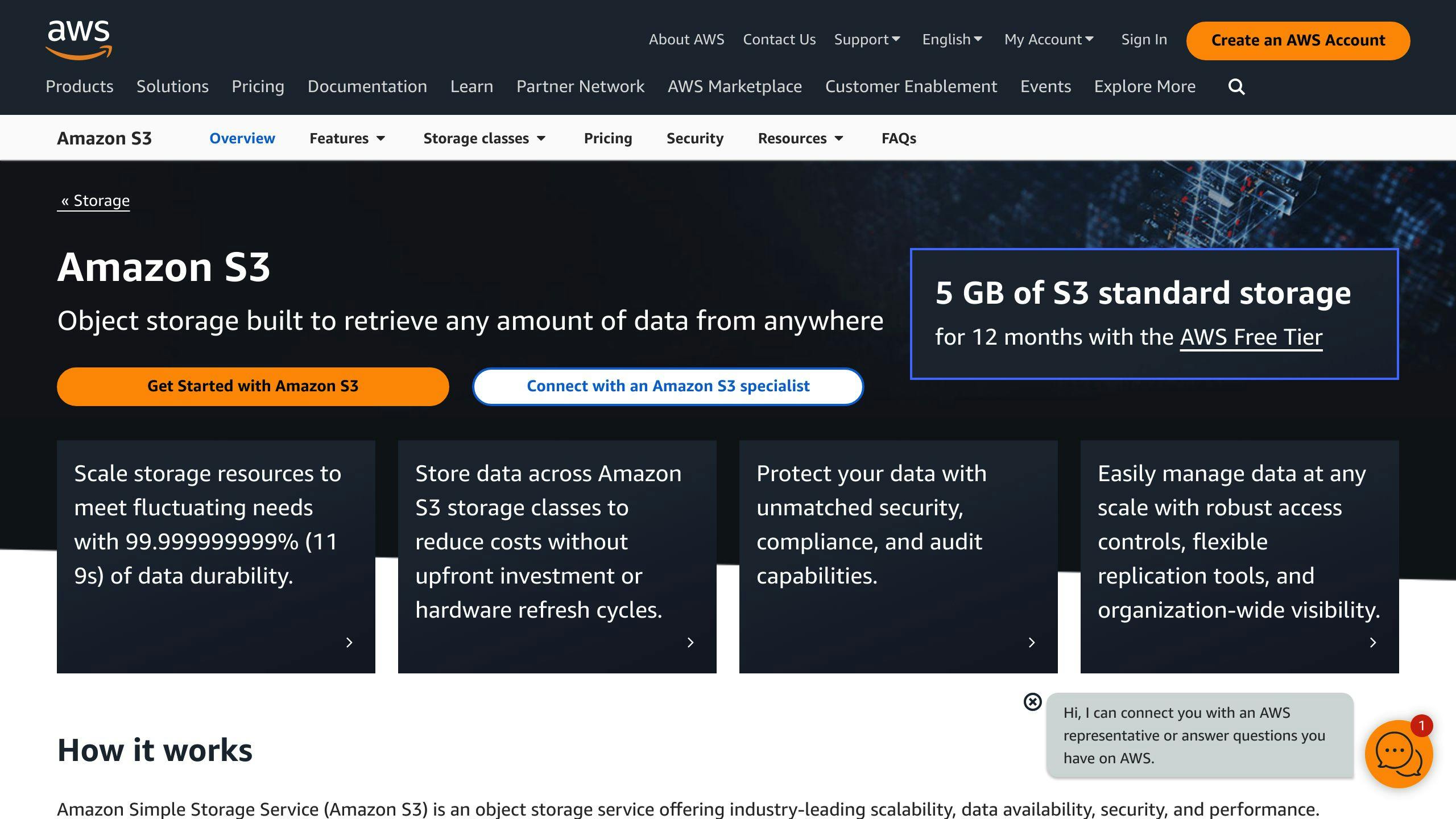Open the My Account dropdown
The height and width of the screenshot is (819, 1456).
(x=1048, y=39)
